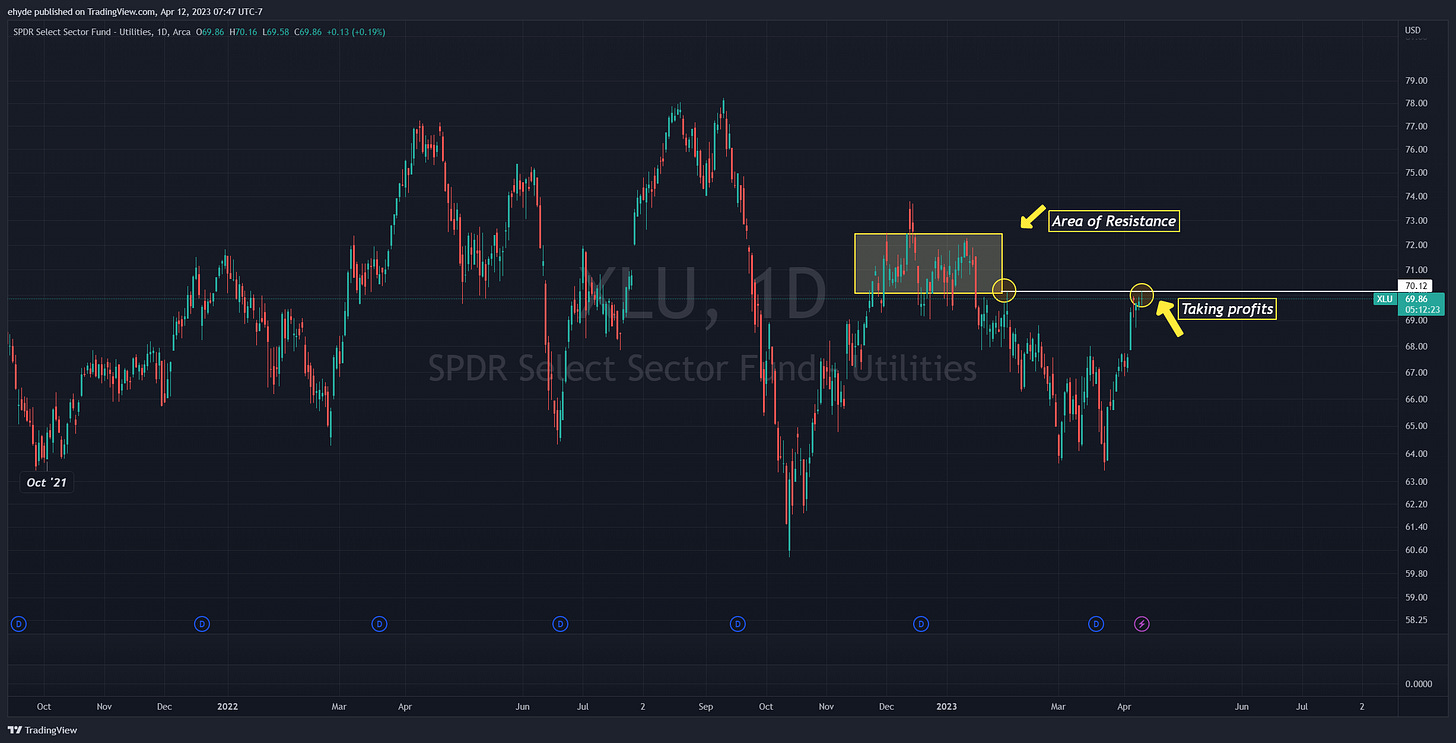
Task: Click the 'Sep' month label on time axis
Action: tap(705, 706)
